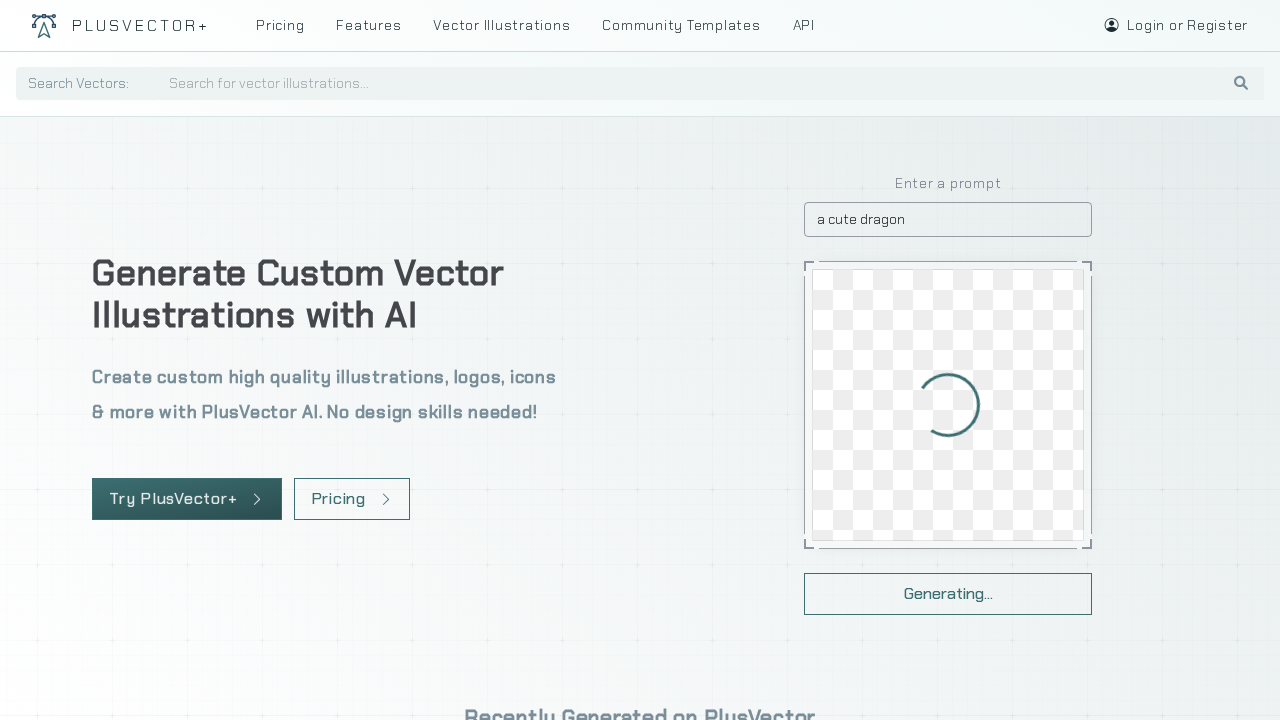The height and width of the screenshot is (720, 1280).
Task: Click the prompt field containing 'a cute dragon'
Action: coord(947,219)
